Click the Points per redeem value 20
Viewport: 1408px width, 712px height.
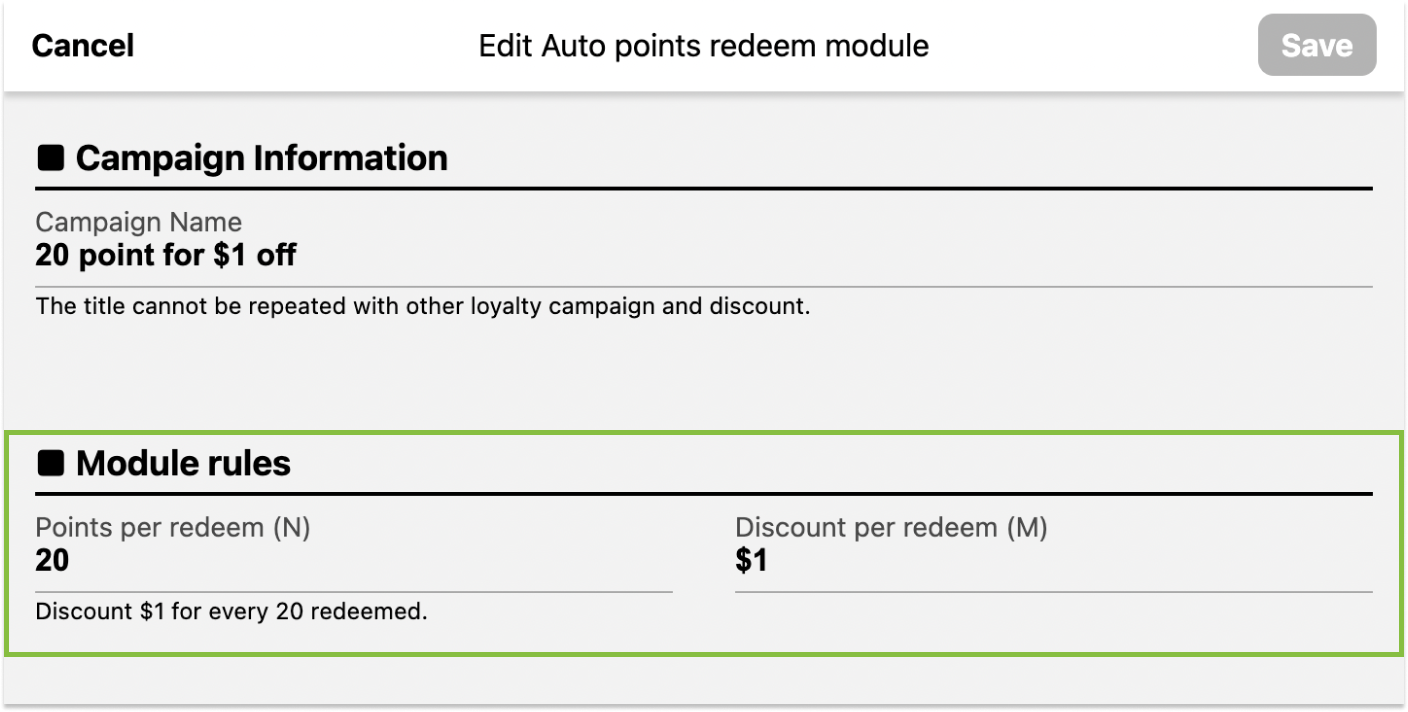pyautogui.click(x=52, y=561)
